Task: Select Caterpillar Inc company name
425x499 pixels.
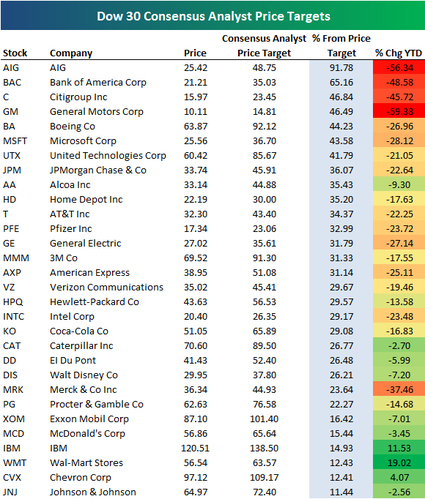Action: (81, 346)
